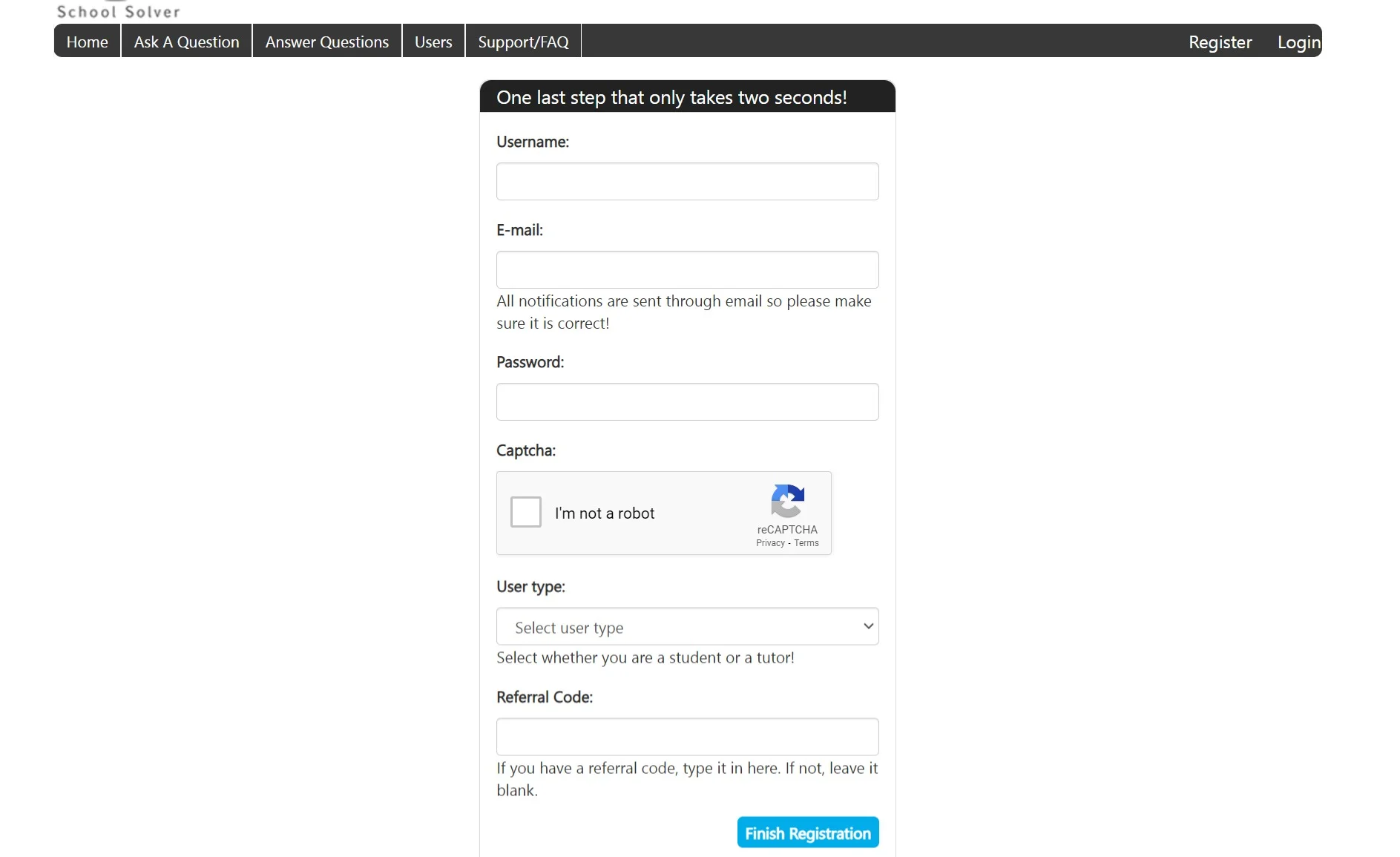Click the Register link
Viewport: 1400px width, 857px height.
1220,42
